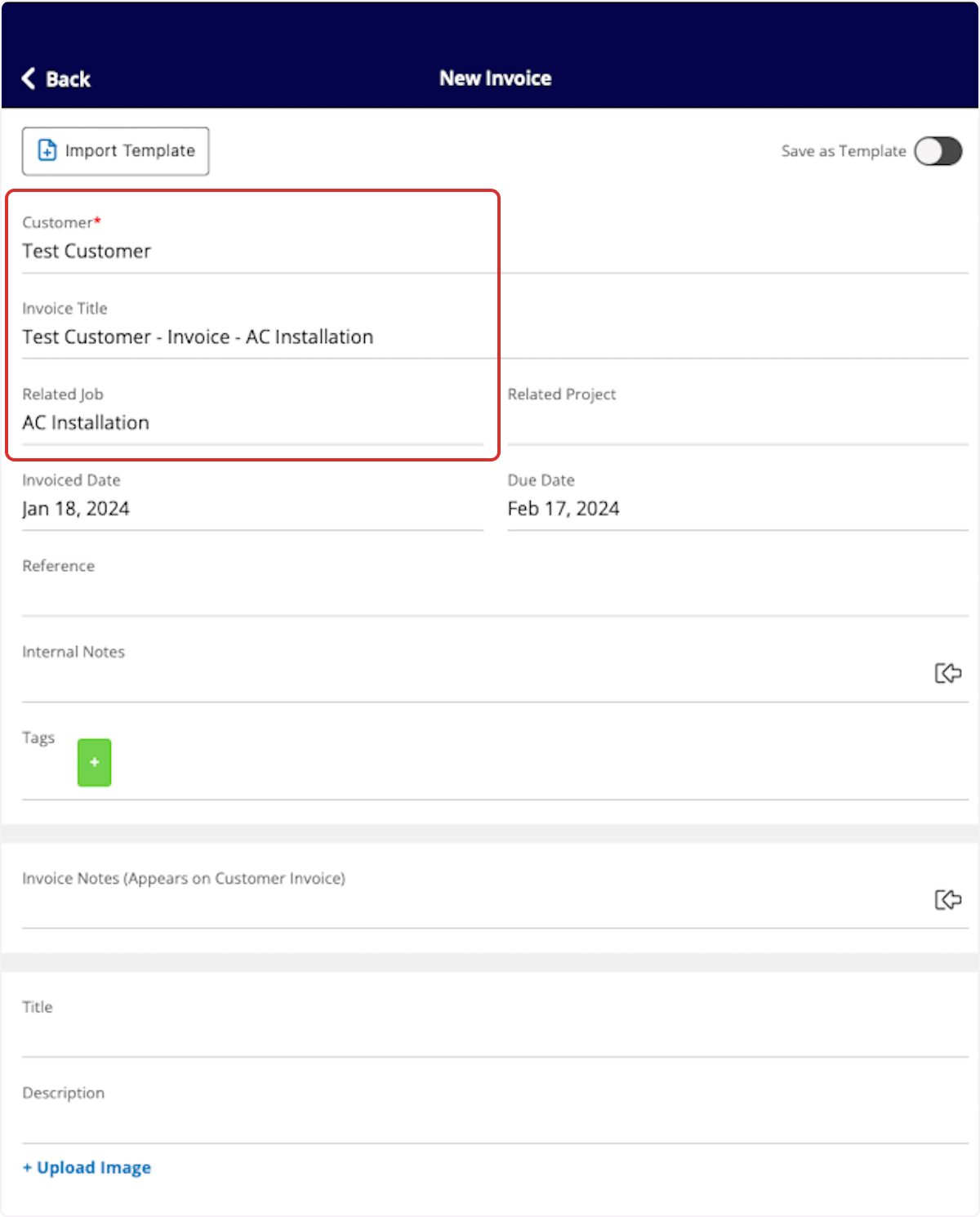Click into the Reference field
Viewport: 980px width, 1217px height.
[x=495, y=586]
